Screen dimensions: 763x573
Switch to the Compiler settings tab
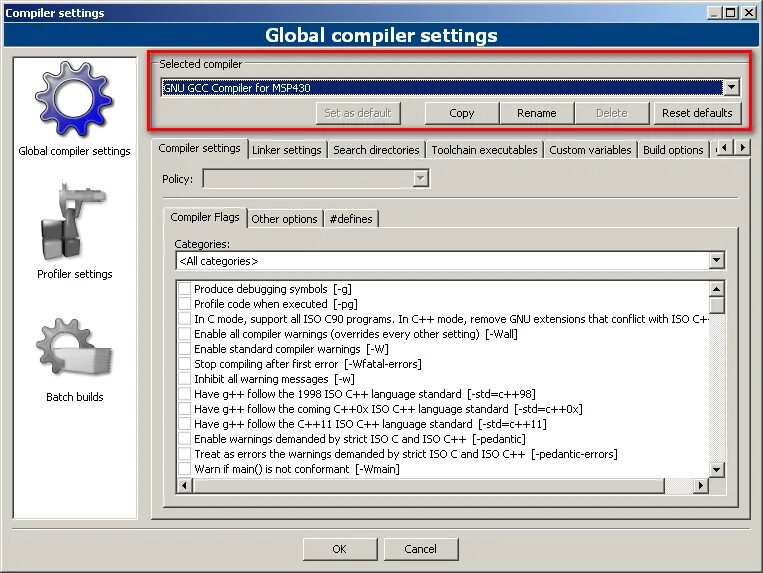click(200, 148)
